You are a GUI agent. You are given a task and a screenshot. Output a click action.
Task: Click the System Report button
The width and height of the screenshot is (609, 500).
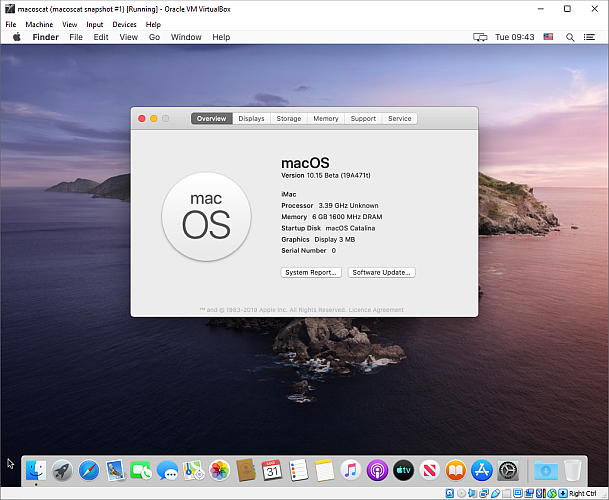click(311, 272)
